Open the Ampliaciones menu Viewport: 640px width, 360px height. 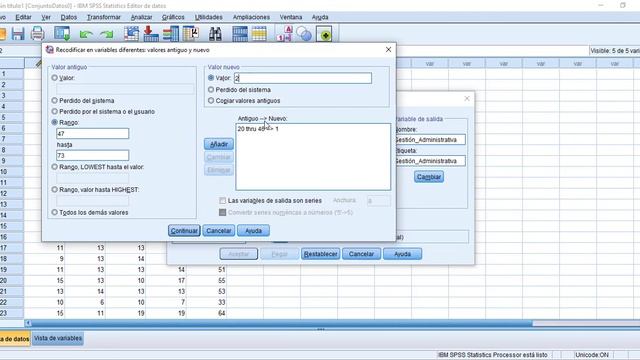tap(251, 17)
